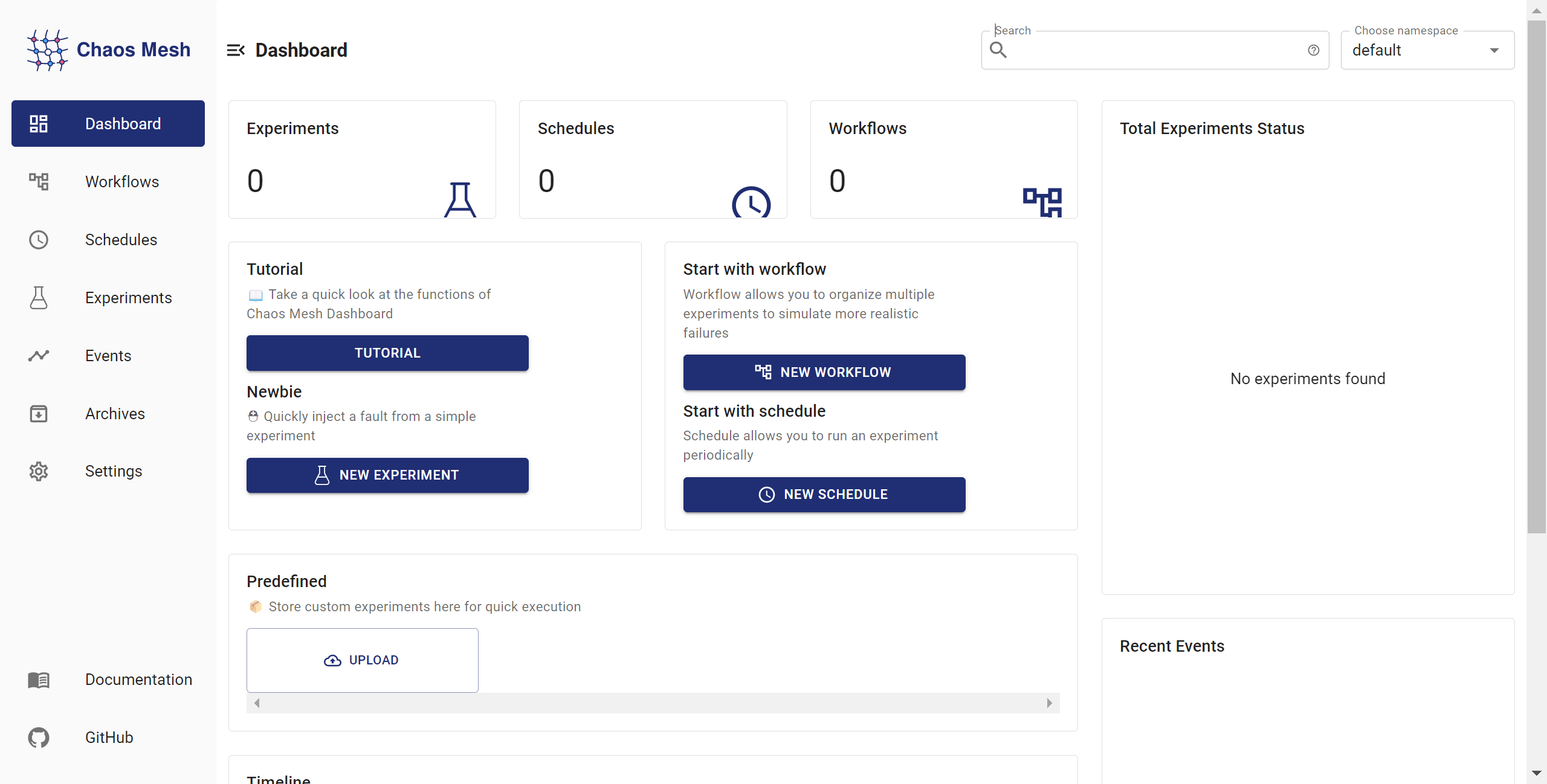Open the Choose namespace dropdown
The image size is (1547, 784).
tap(1414, 50)
